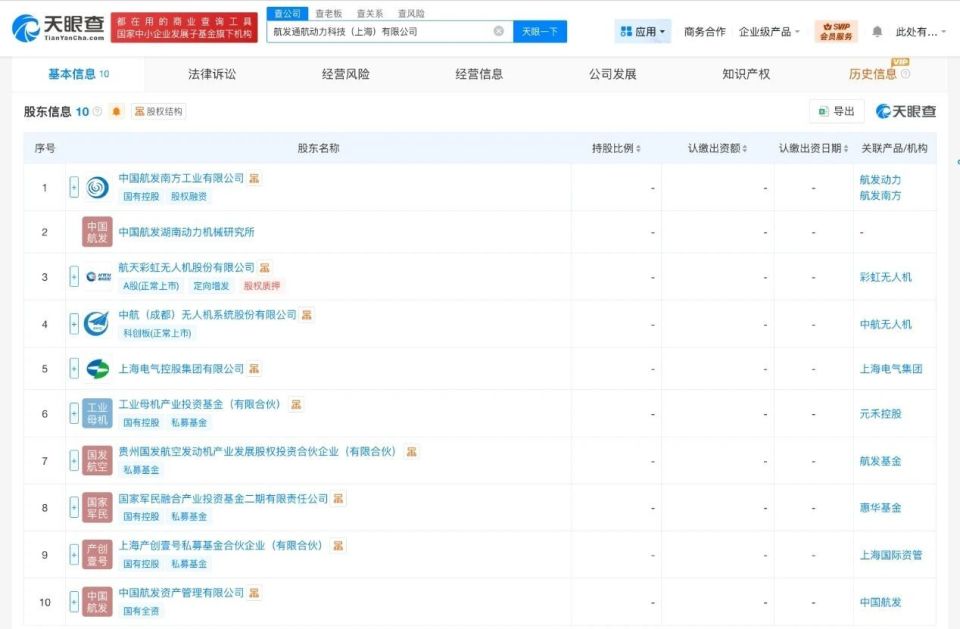The height and width of the screenshot is (629, 960).
Task: Click the orange bell icon next to 股东信息
Action: [x=116, y=111]
